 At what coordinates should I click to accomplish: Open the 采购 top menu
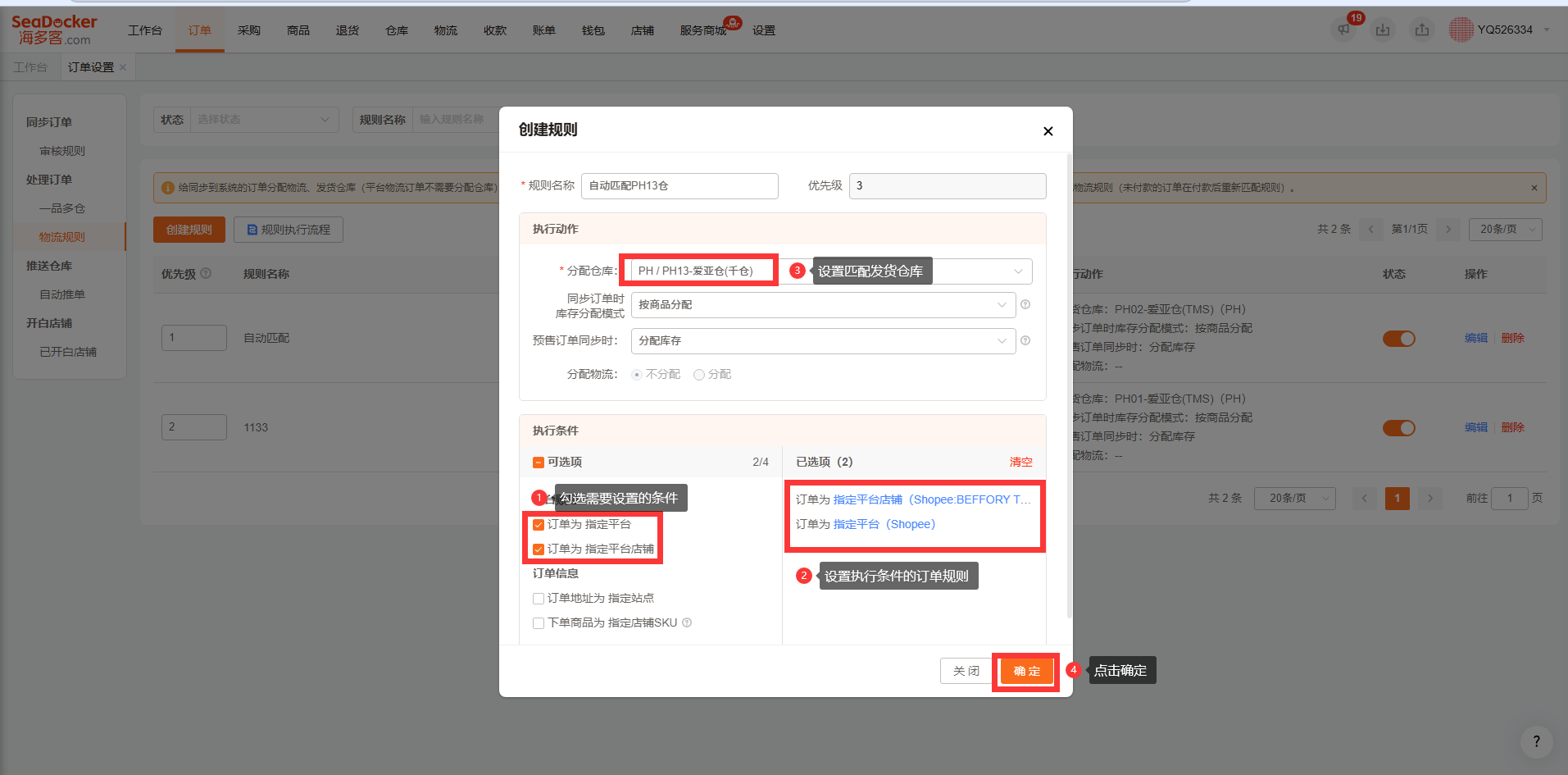248,30
